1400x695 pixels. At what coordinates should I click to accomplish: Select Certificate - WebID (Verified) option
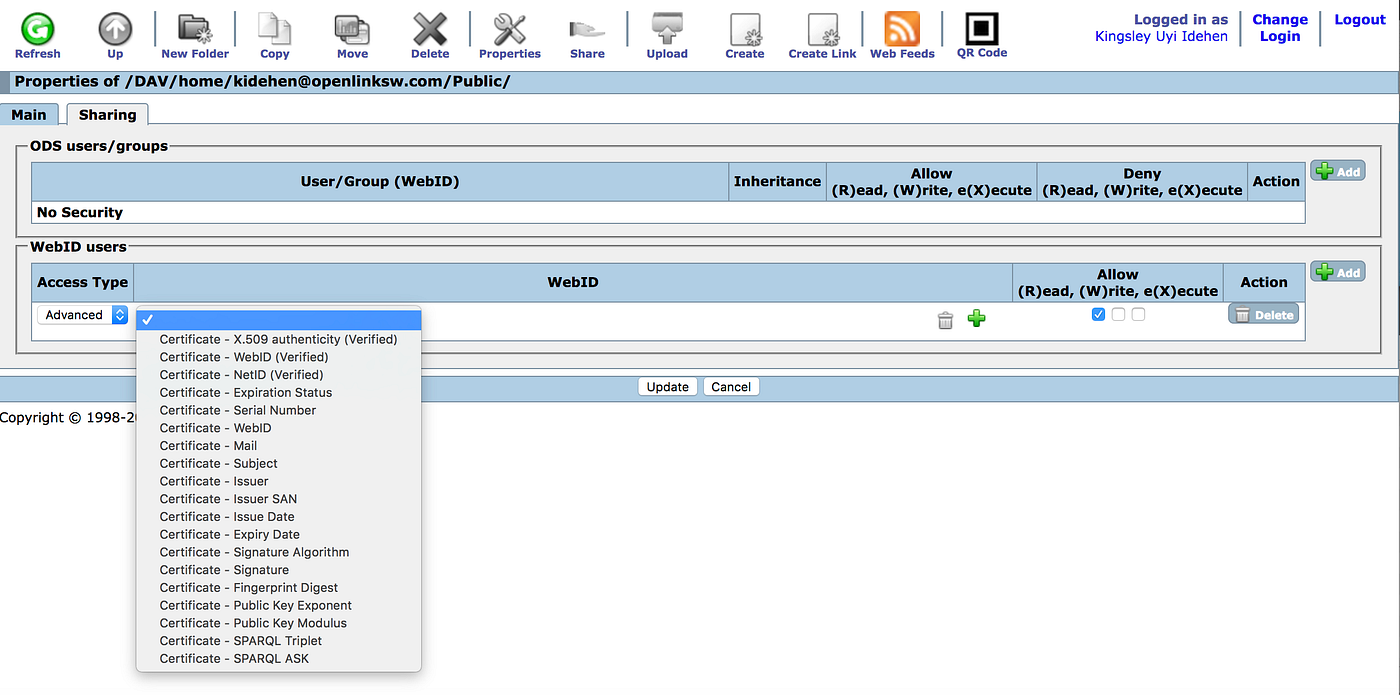[x=243, y=357]
